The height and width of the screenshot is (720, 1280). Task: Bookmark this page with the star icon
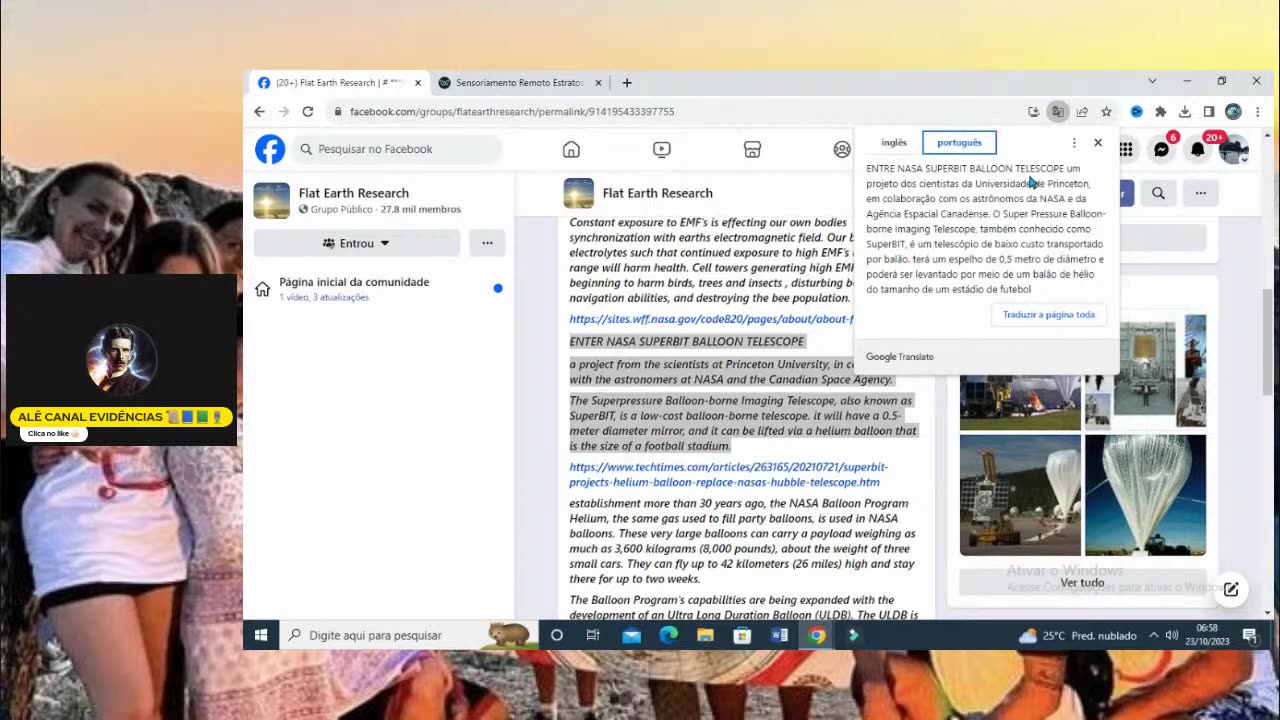point(1106,111)
